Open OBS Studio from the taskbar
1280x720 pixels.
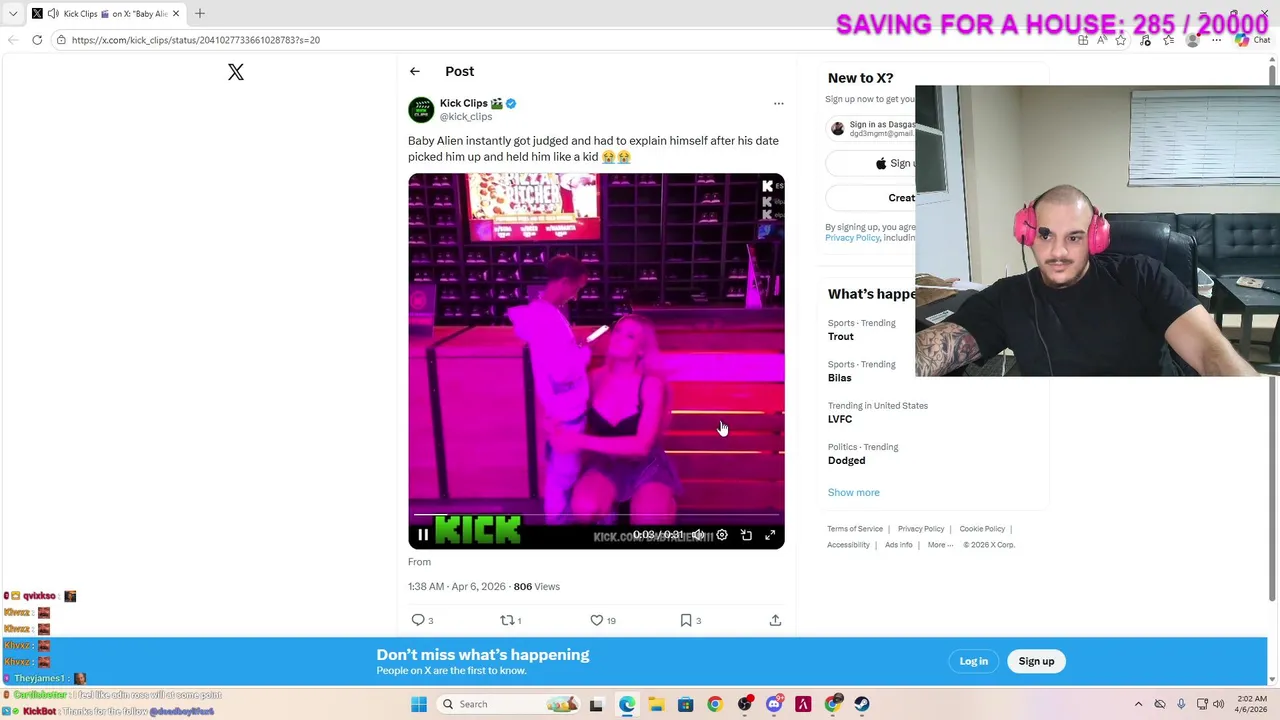pyautogui.click(x=744, y=704)
